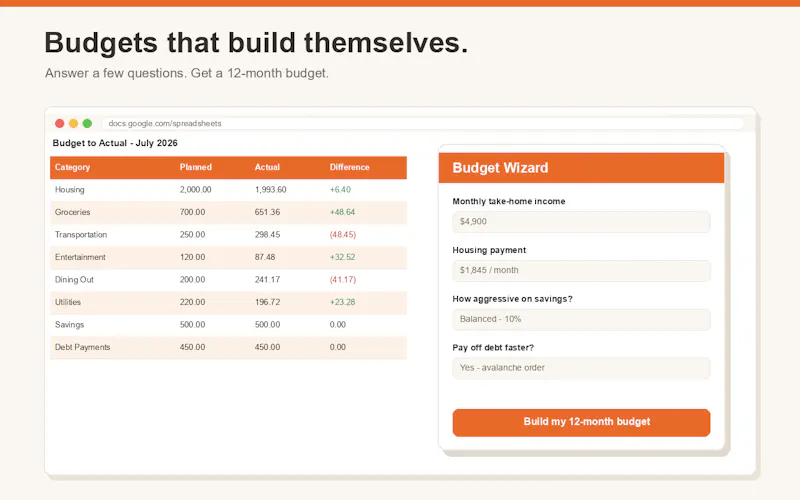Click the Transportation planned value 250.00
The height and width of the screenshot is (500, 800).
192,235
